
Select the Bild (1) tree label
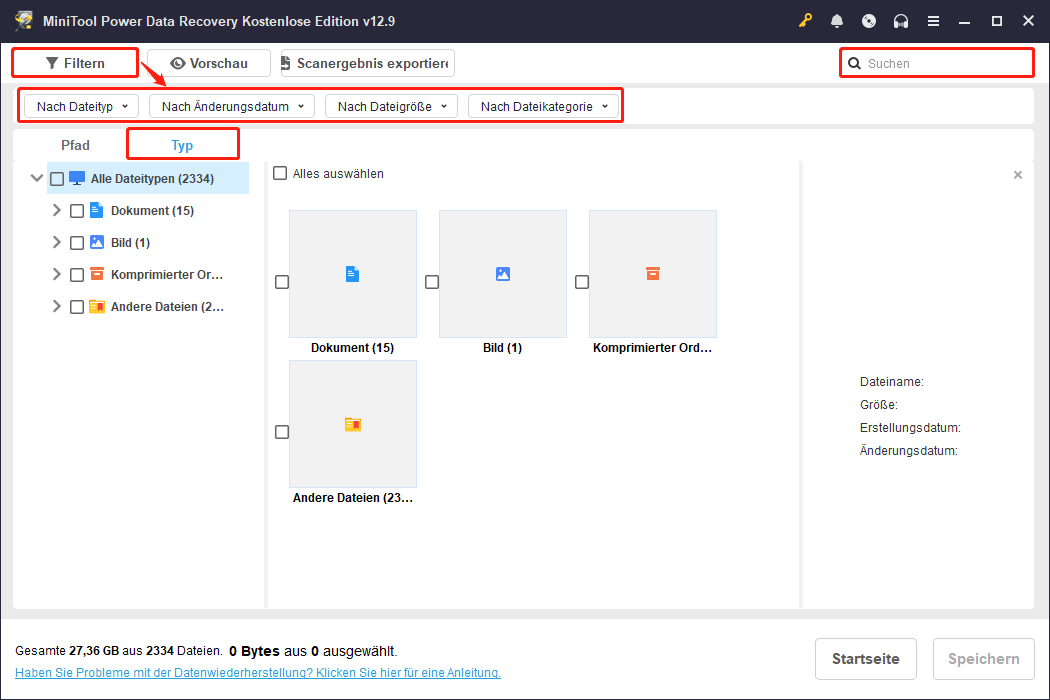coord(131,242)
